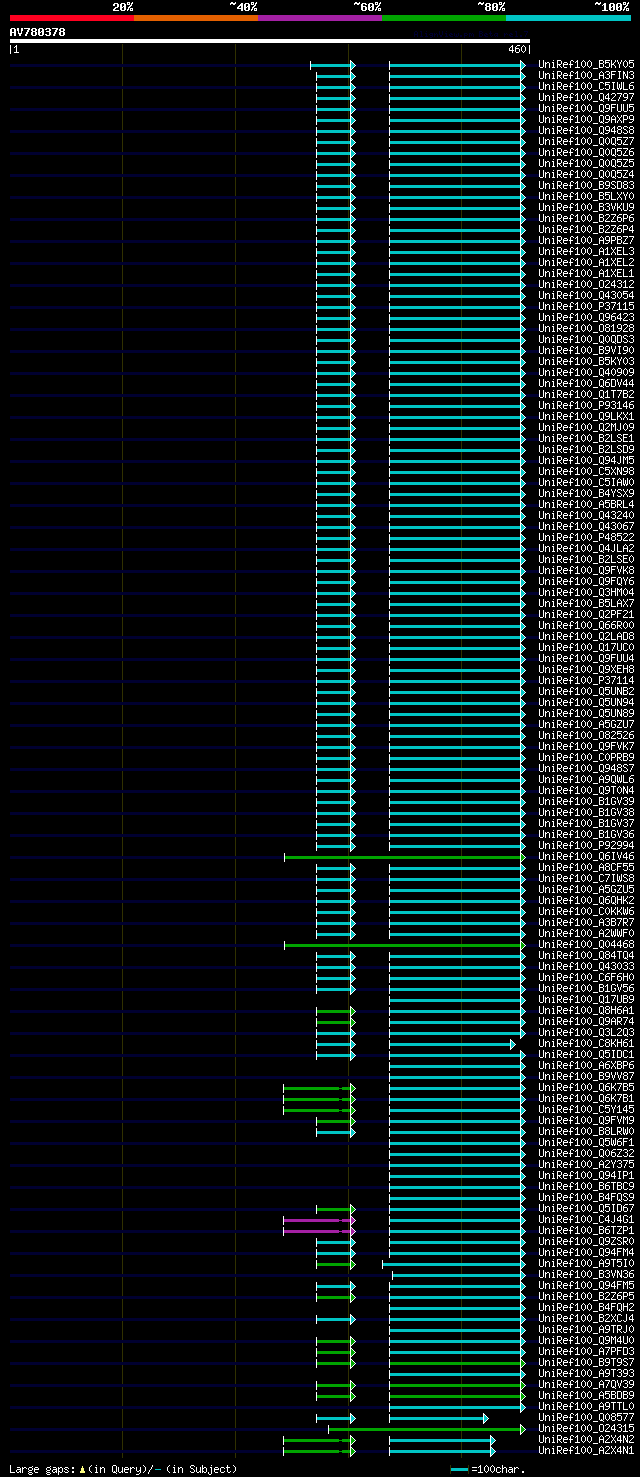Image resolution: width=640 pixels, height=1477 pixels.
Task: Select the UniRef100_C5Y145 label
Action: 586,1109
